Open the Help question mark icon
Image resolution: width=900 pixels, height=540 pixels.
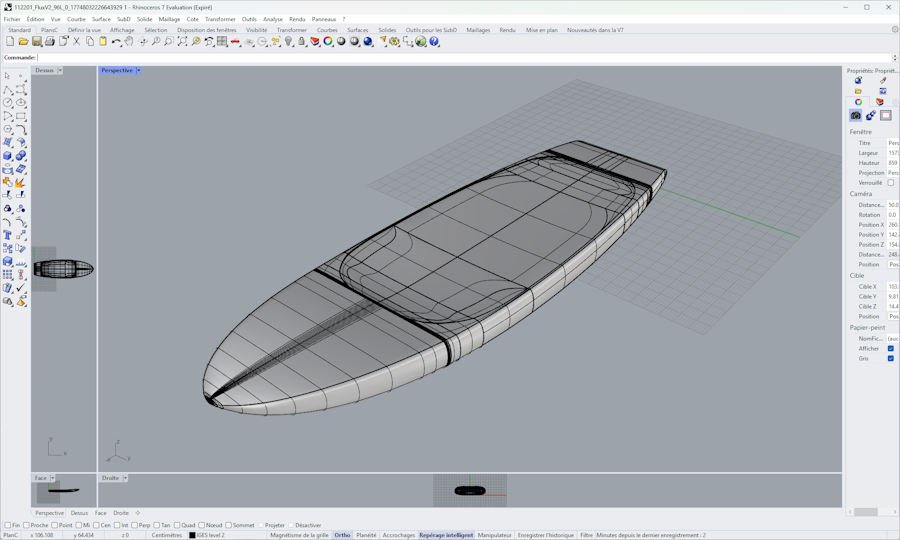click(x=434, y=42)
